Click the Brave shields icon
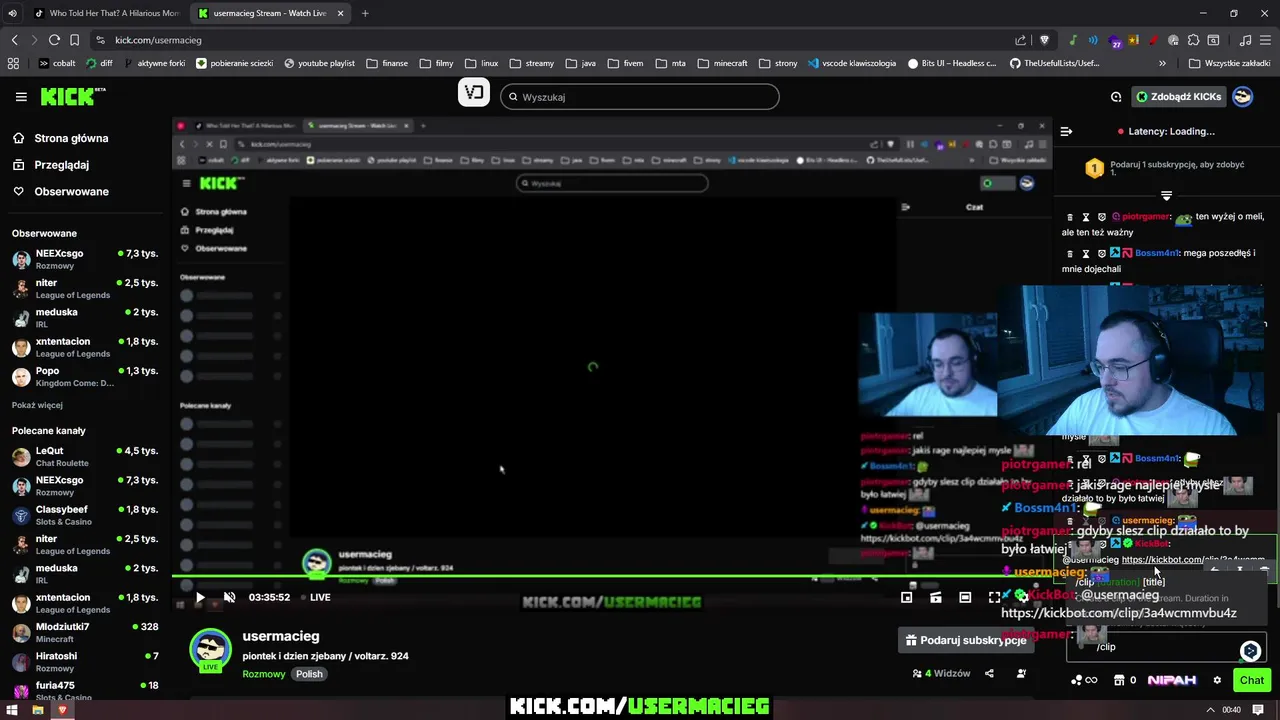The width and height of the screenshot is (1280, 720). click(1044, 40)
